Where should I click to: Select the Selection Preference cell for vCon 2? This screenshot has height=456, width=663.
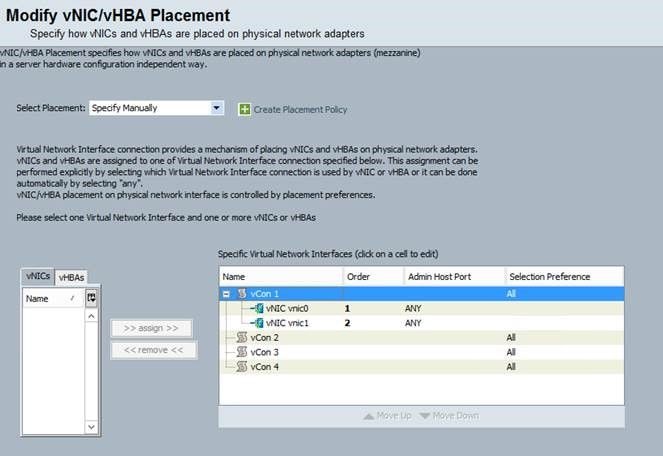pyautogui.click(x=562, y=338)
